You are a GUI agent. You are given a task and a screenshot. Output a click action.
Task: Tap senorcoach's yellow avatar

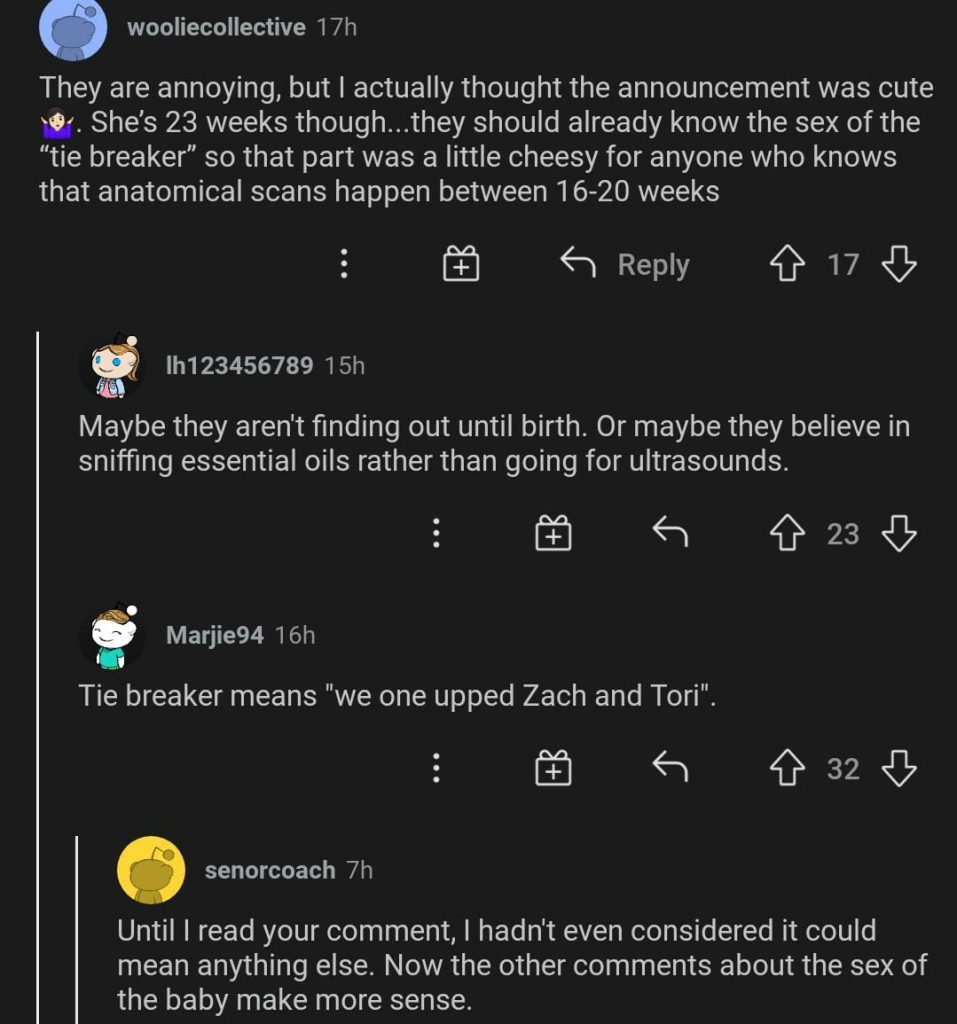click(x=151, y=870)
